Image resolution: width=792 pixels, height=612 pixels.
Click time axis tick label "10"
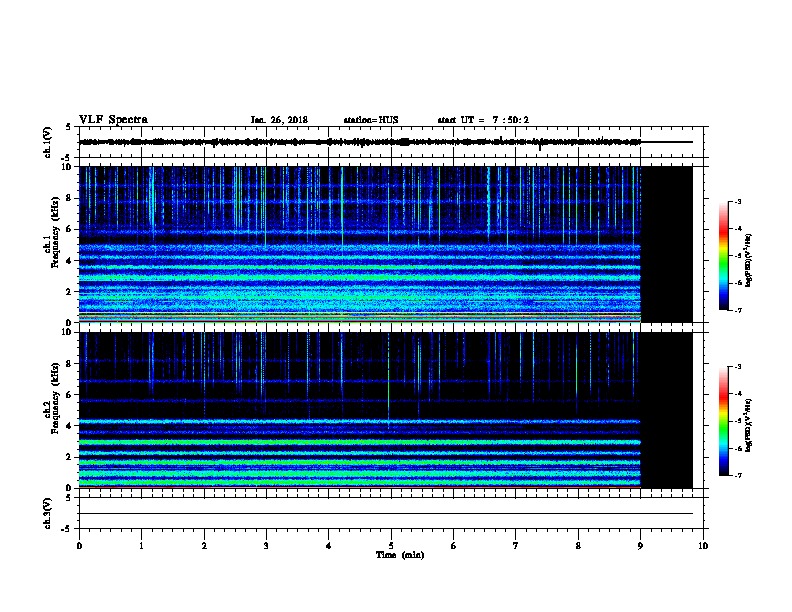(703, 546)
